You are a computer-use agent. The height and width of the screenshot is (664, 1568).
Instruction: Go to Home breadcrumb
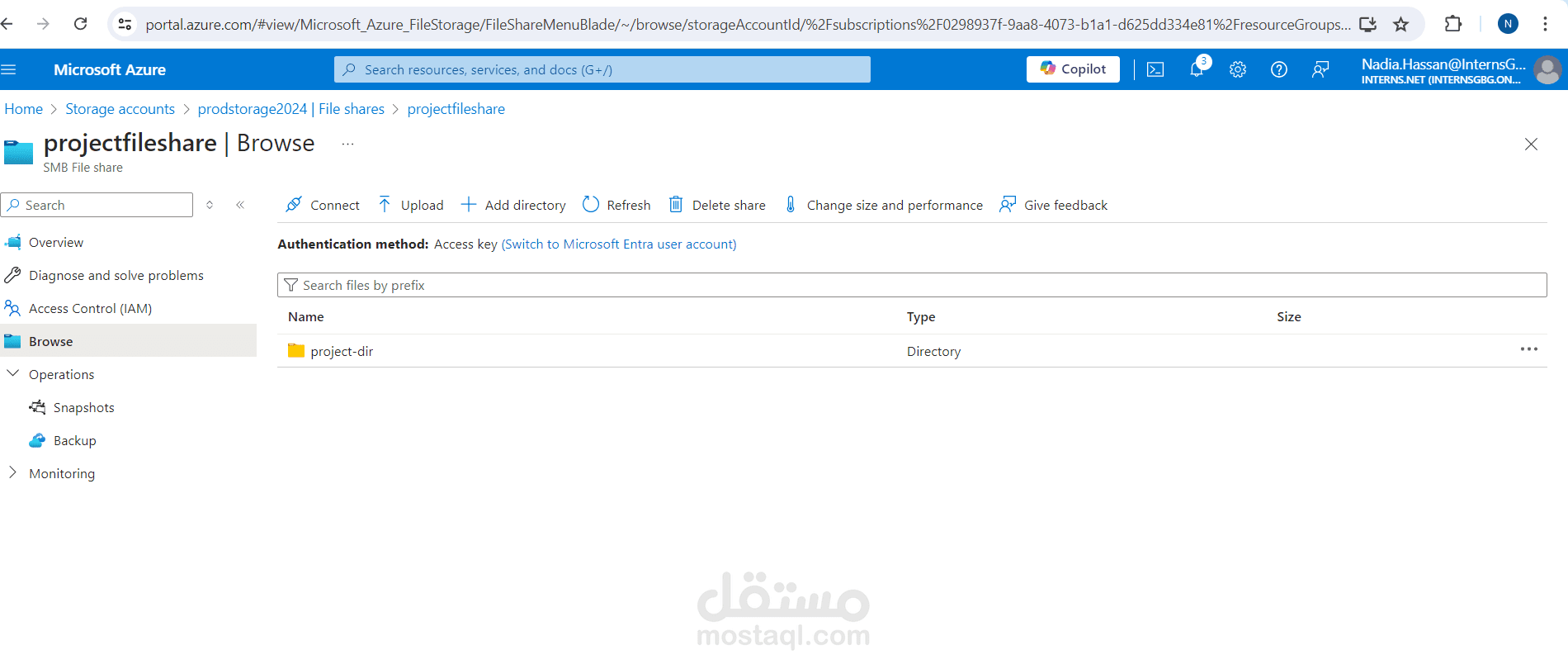pos(24,109)
